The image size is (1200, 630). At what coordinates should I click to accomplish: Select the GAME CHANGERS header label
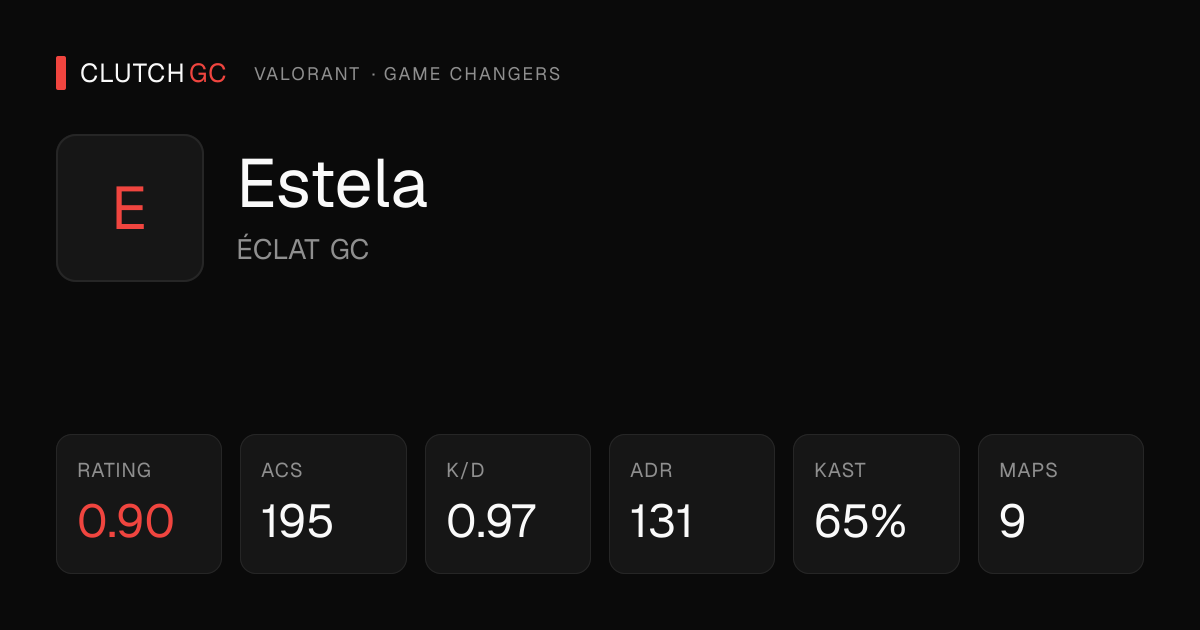click(472, 74)
